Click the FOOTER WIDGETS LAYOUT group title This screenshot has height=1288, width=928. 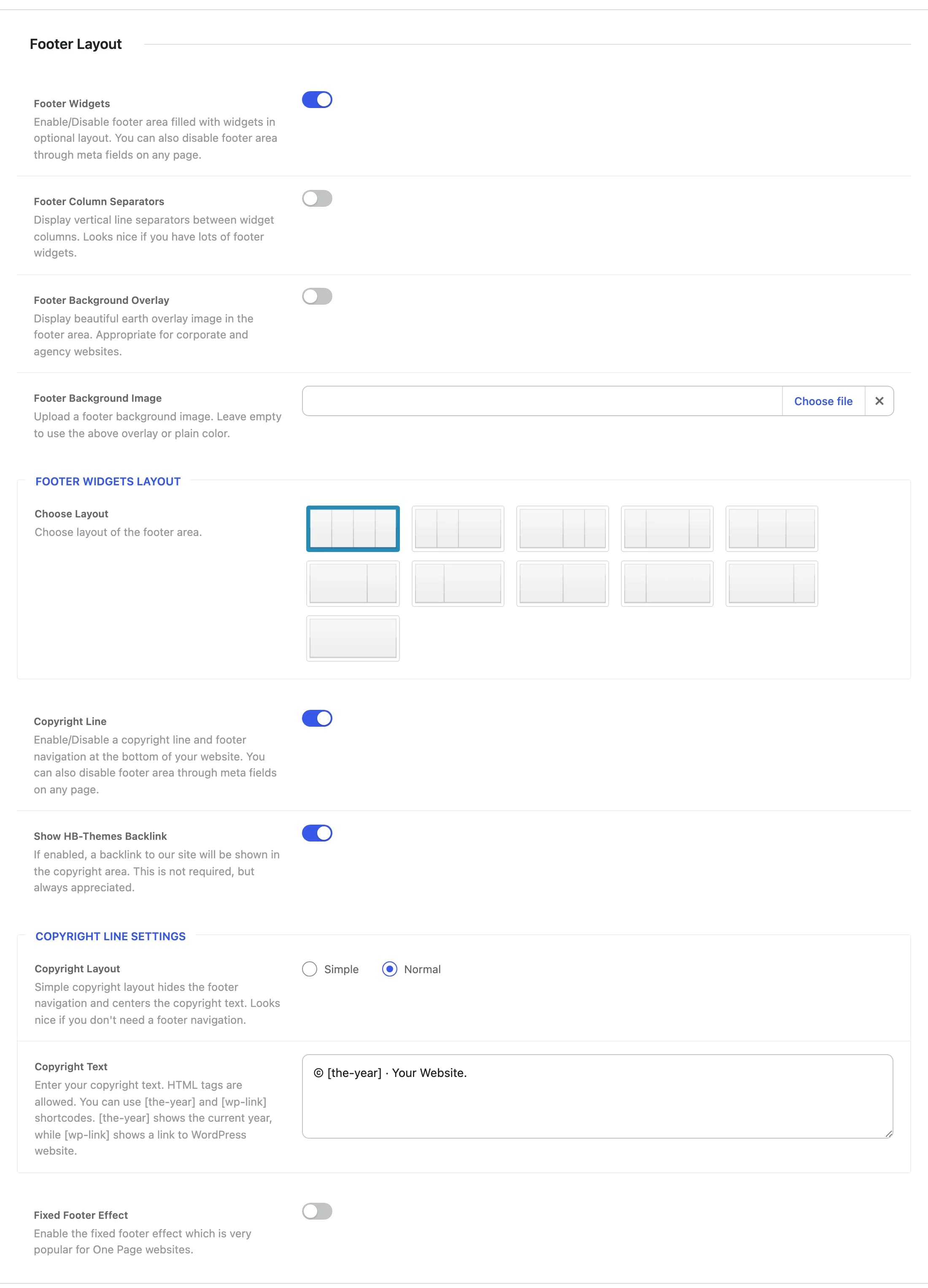(x=108, y=481)
